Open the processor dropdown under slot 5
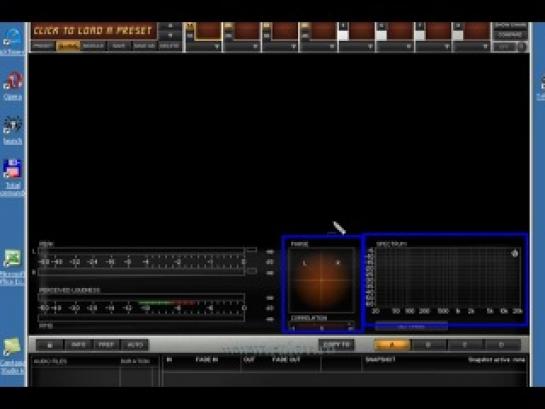This screenshot has width=545, height=409. [x=357, y=46]
